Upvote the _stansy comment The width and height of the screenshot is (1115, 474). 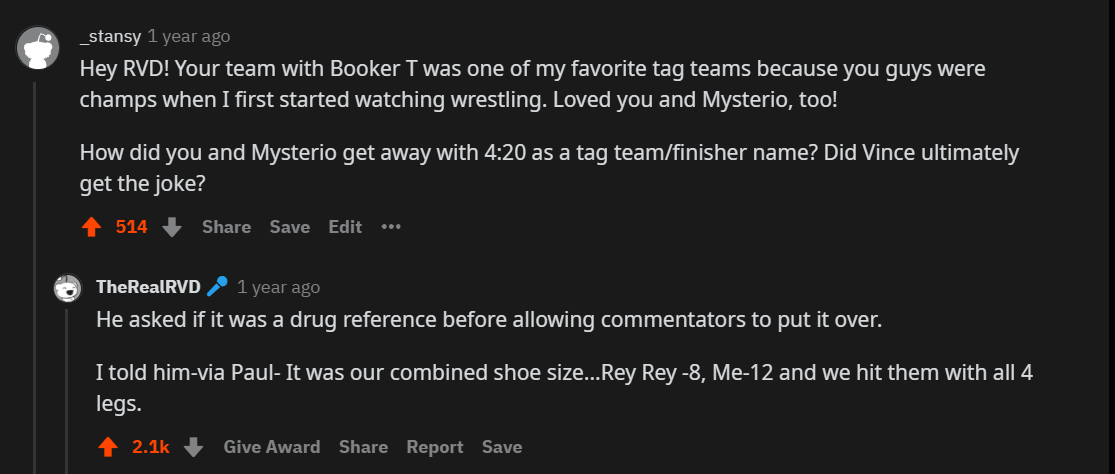92,227
